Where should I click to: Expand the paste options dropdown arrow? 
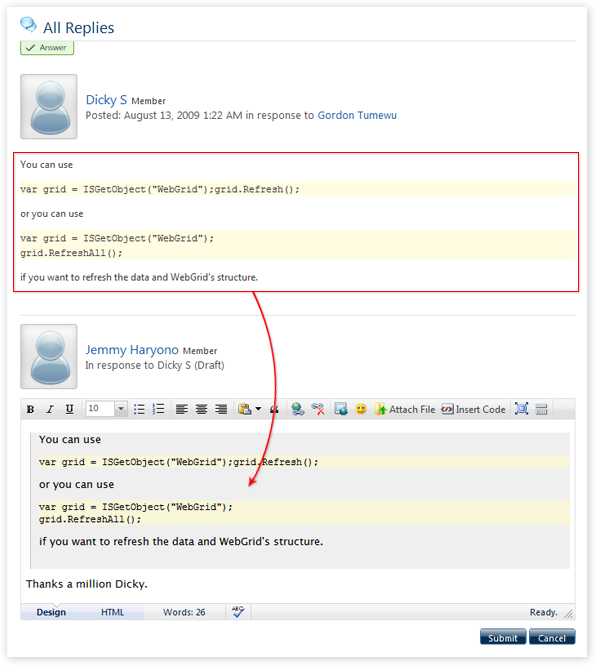[258, 409]
